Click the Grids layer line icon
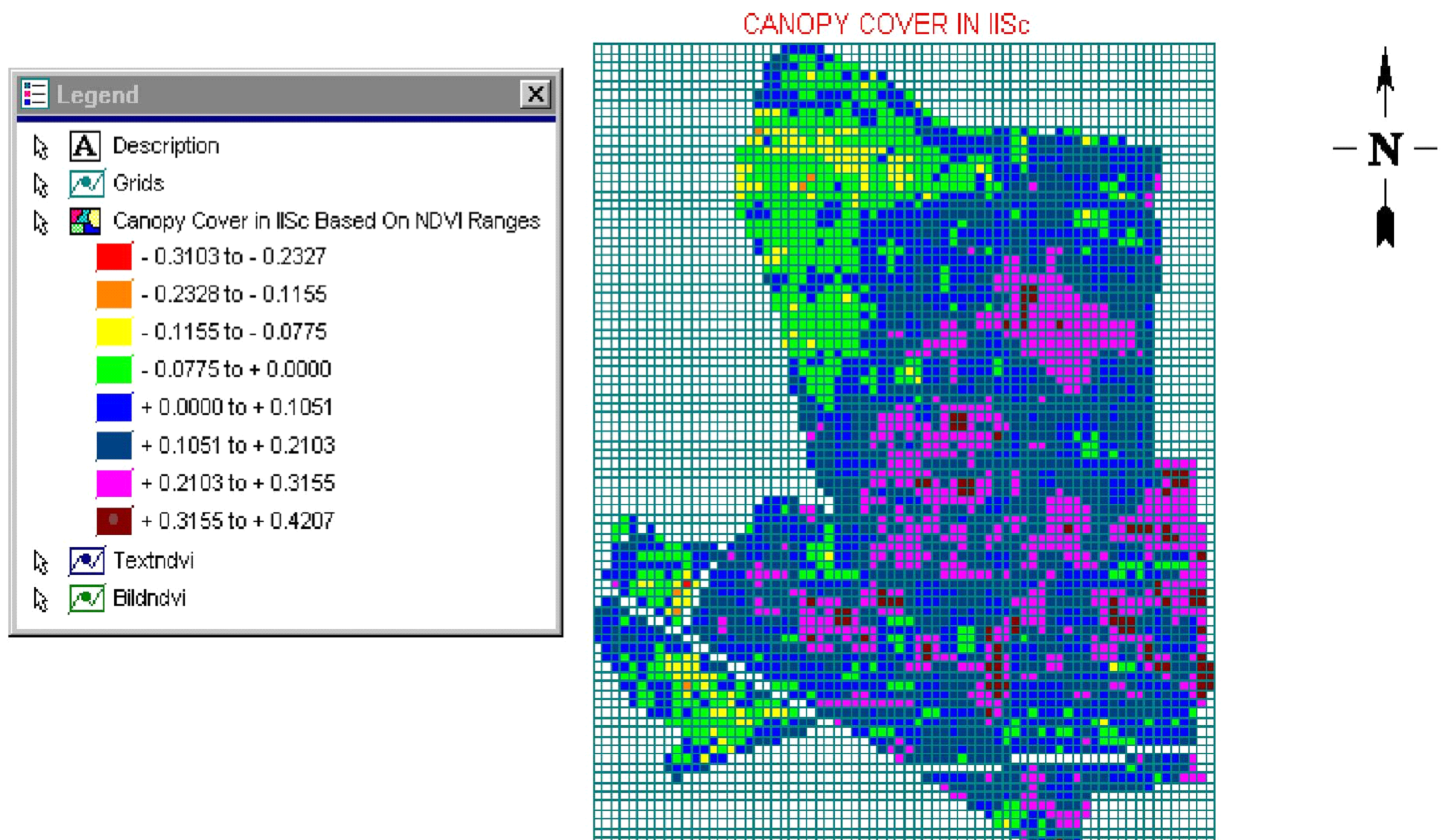 [86, 184]
